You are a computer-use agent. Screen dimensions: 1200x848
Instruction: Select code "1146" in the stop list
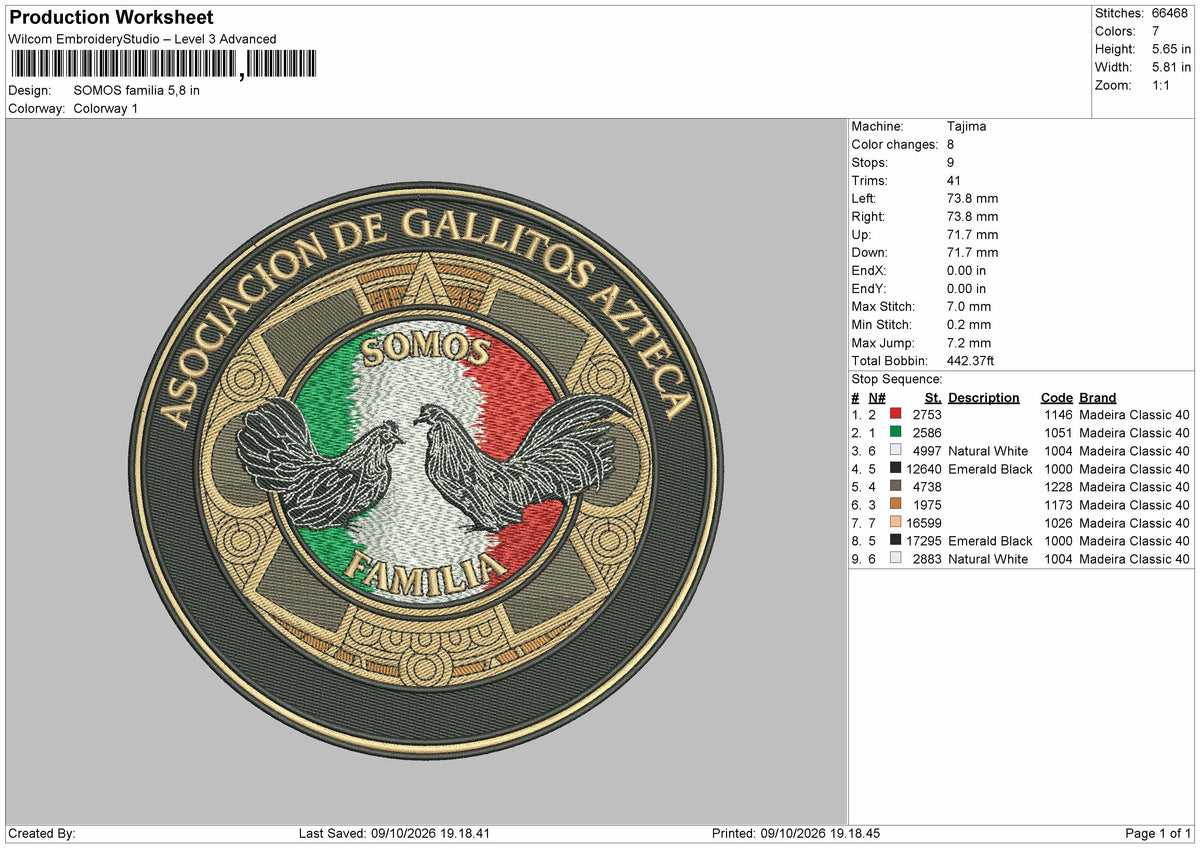[x=1058, y=415]
